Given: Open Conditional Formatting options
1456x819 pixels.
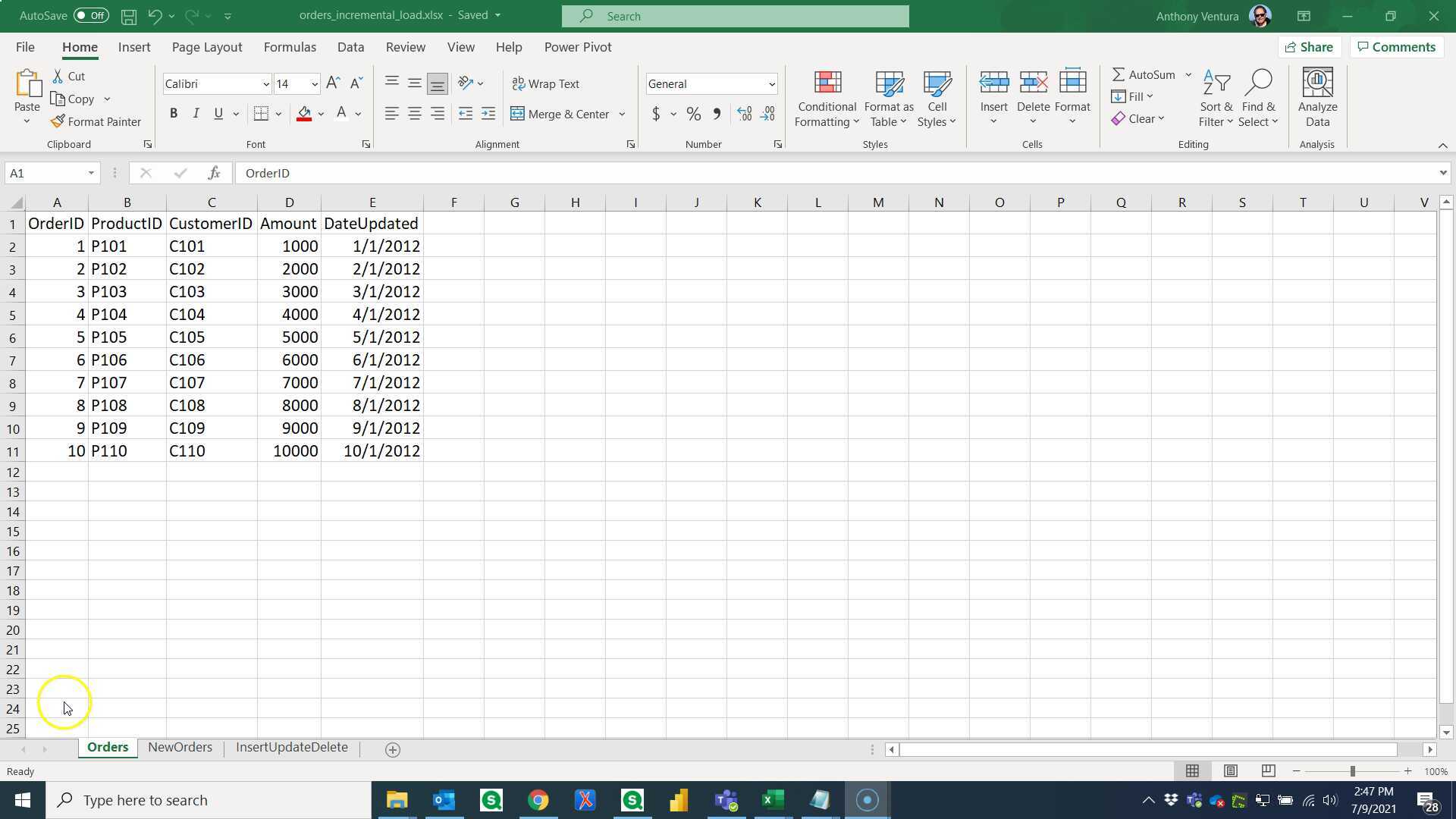Looking at the screenshot, I should pos(826,99).
